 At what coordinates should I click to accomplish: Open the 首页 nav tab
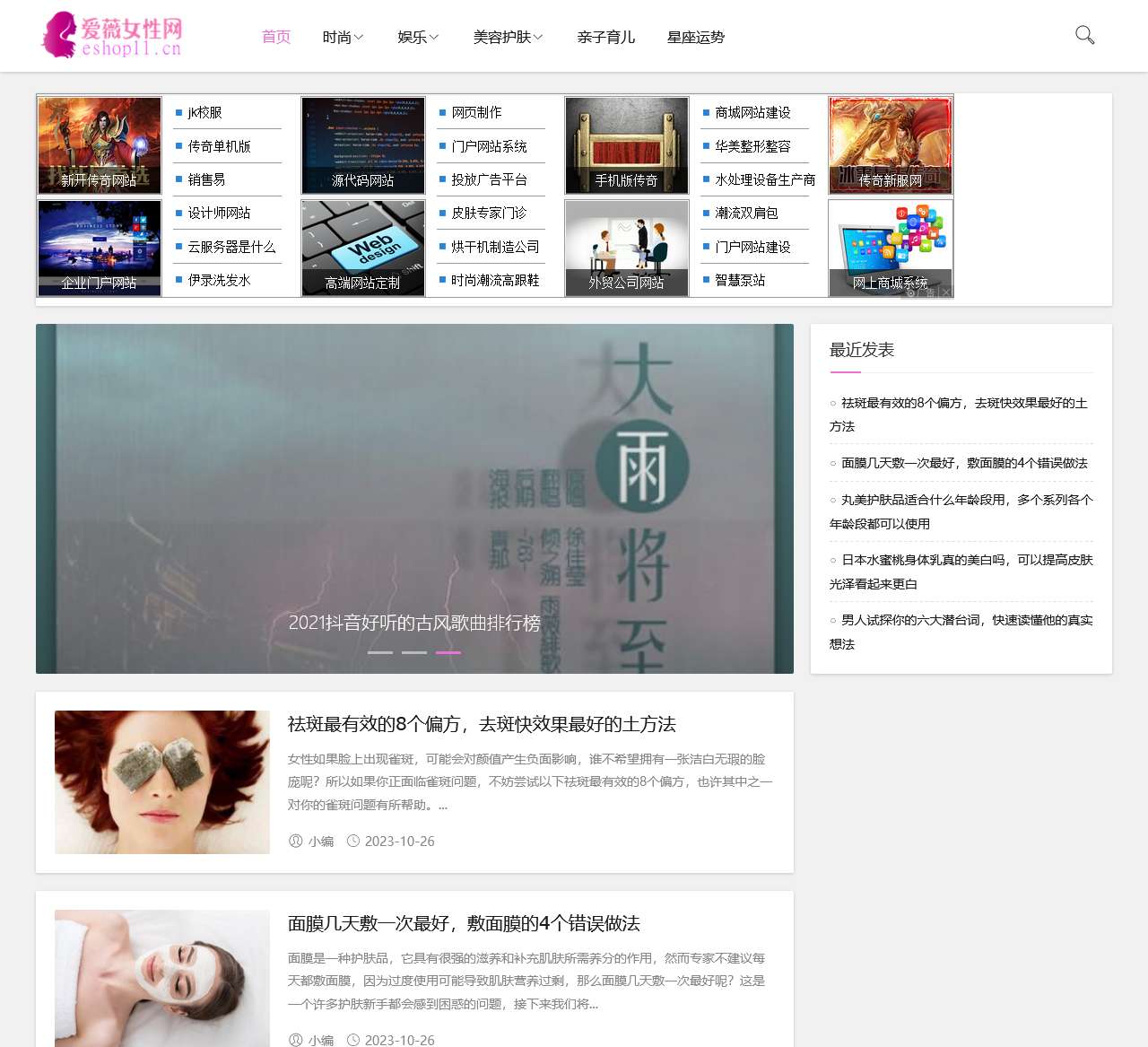[x=276, y=37]
